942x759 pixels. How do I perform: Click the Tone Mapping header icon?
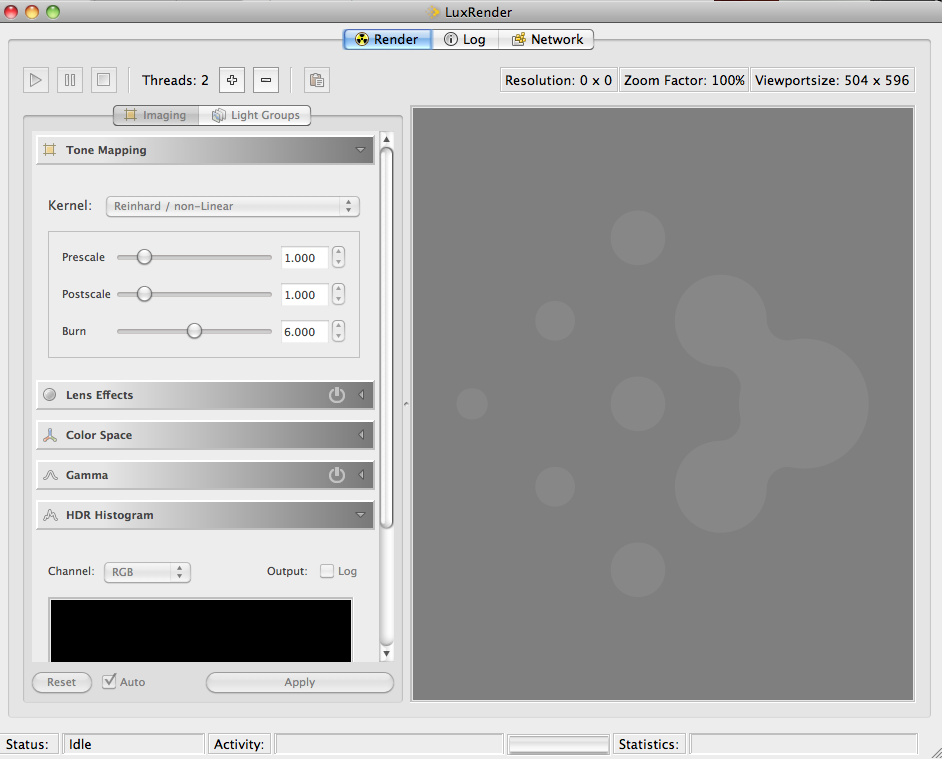(49, 150)
